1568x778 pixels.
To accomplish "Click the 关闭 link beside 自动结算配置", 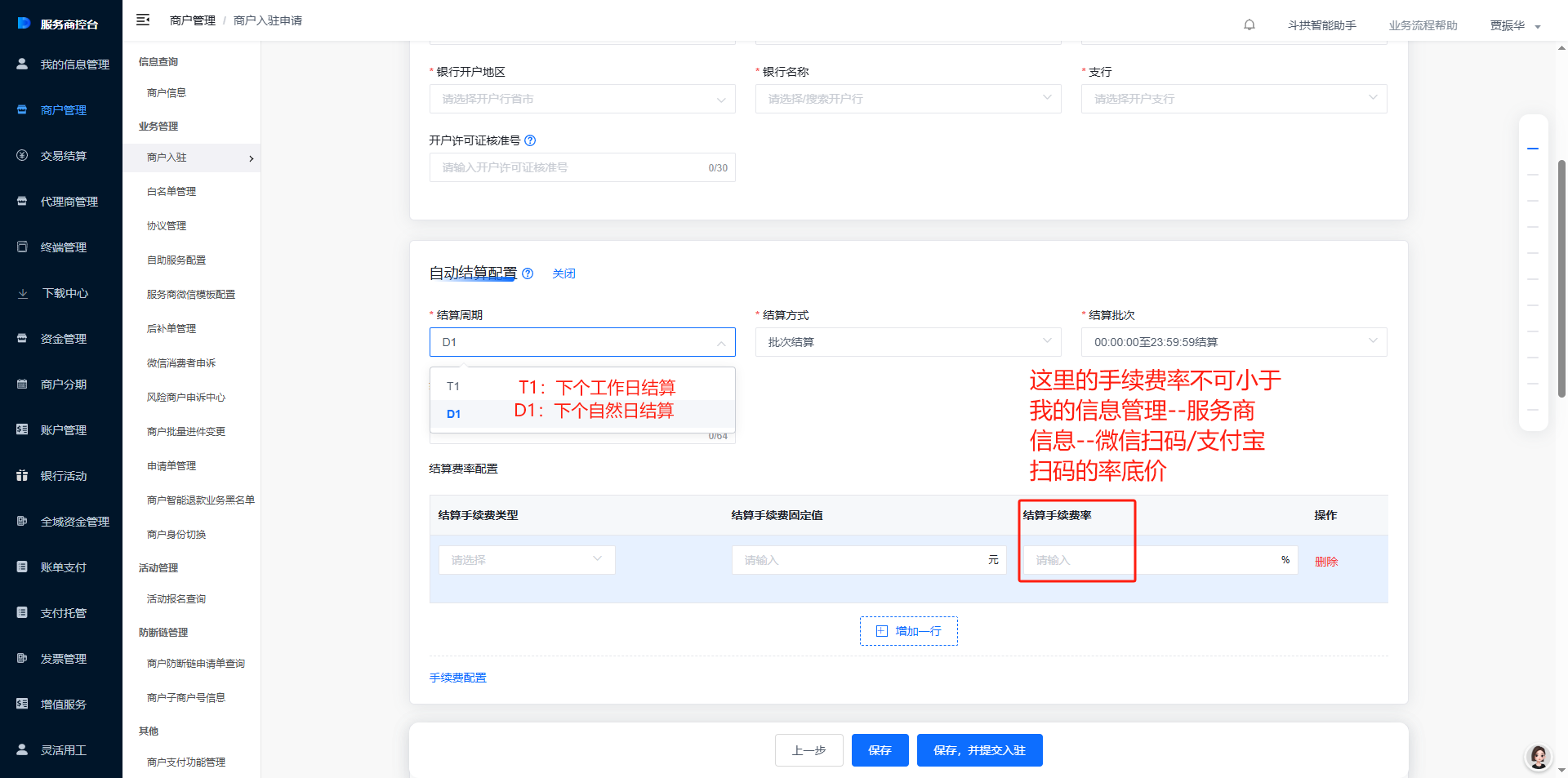I will 563,273.
